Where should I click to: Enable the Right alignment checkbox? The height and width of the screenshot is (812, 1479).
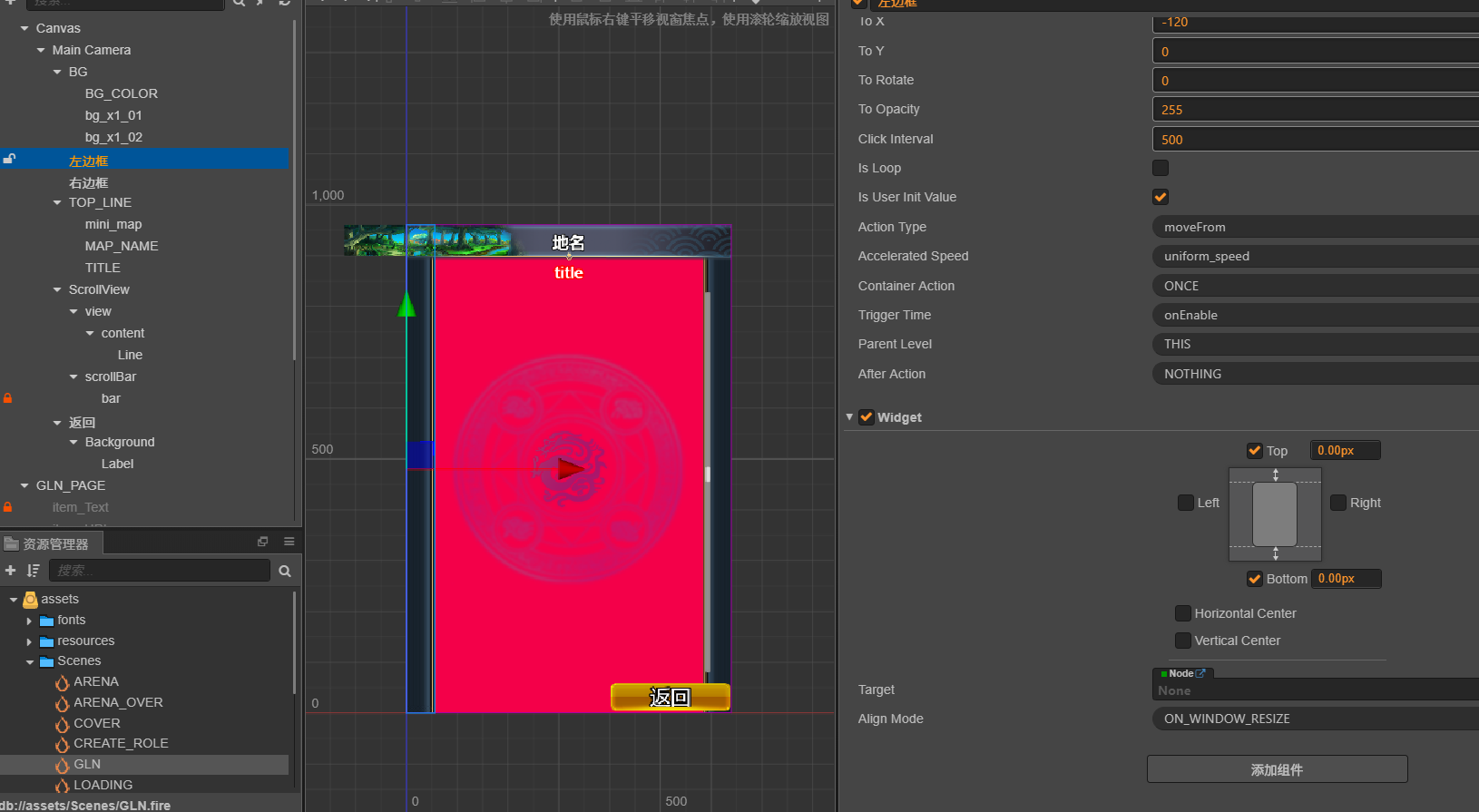[1338, 503]
